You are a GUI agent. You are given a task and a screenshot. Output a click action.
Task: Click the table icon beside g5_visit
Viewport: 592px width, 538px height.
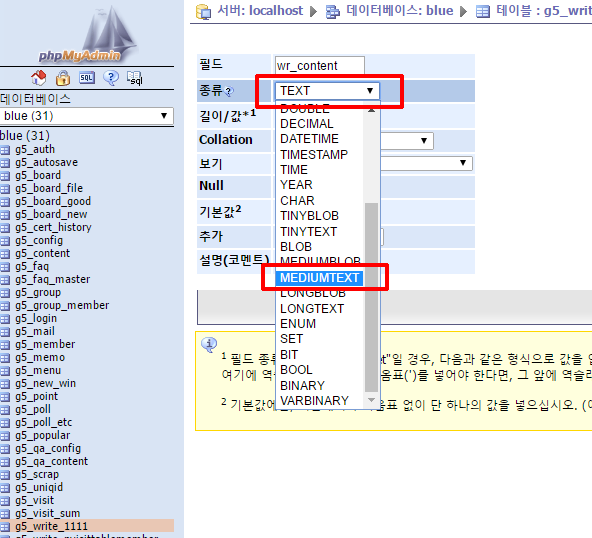click(5, 501)
